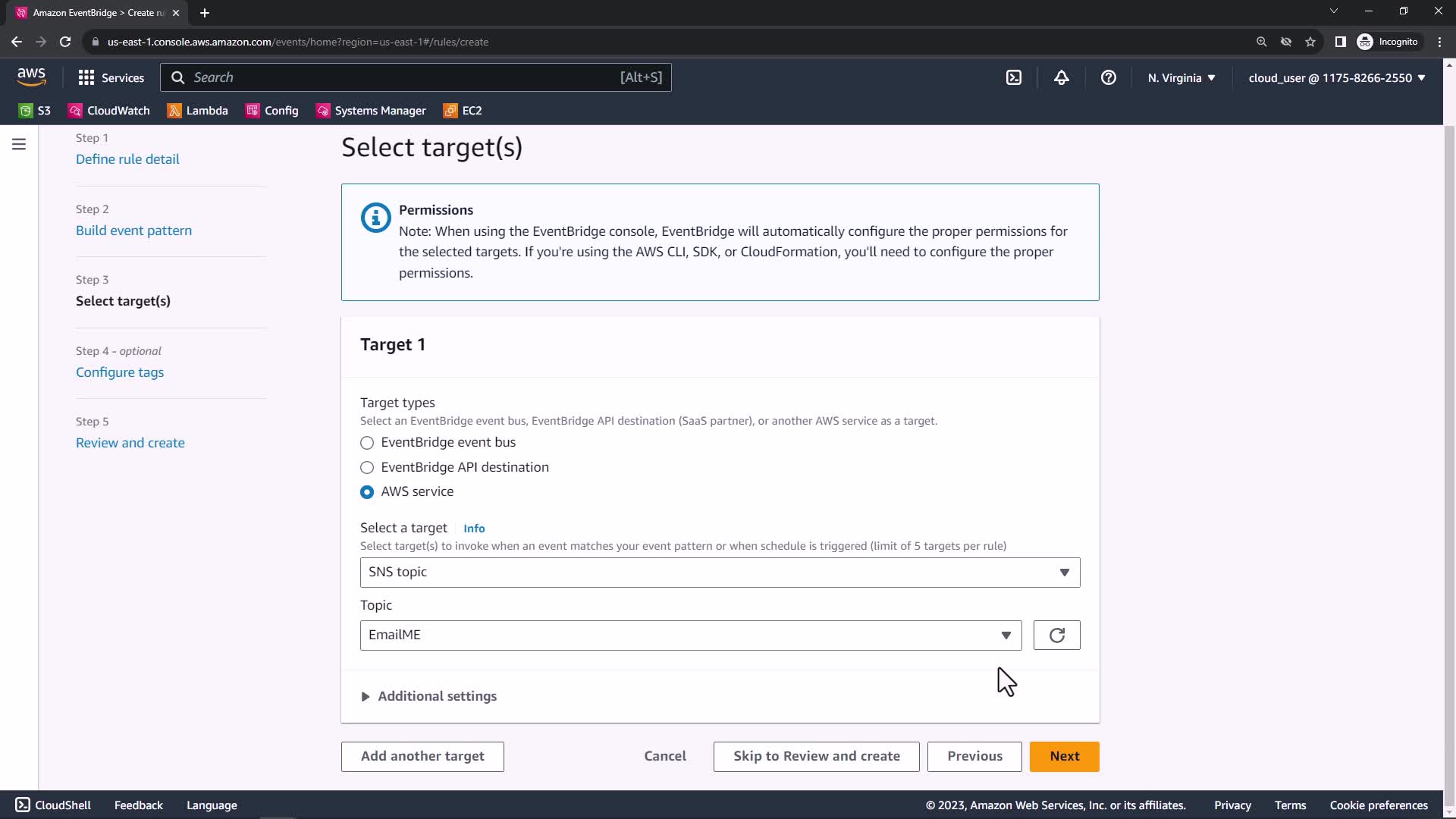1456x819 pixels.
Task: Go to Build event pattern step
Action: coord(133,231)
